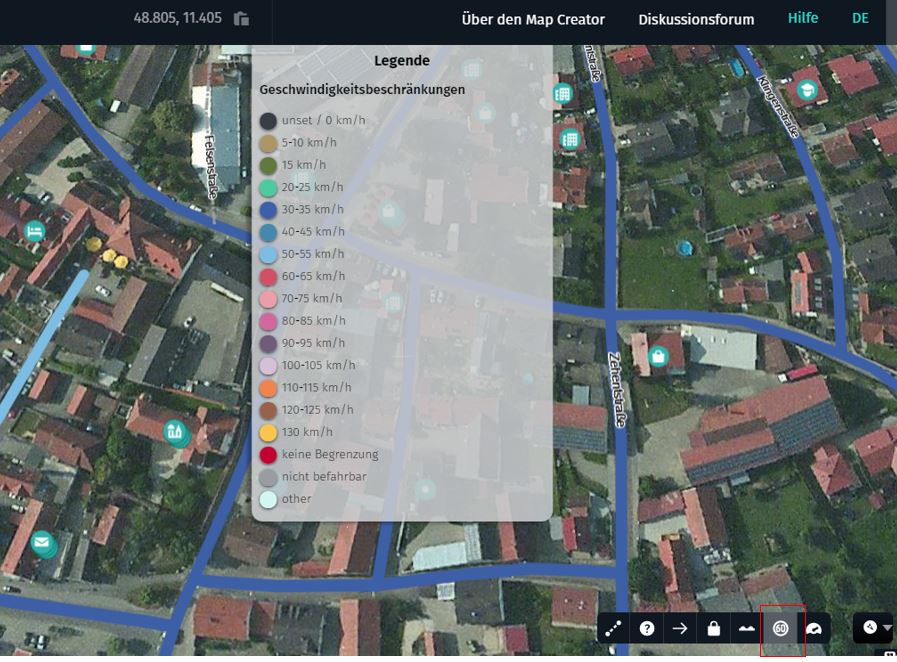Select the speedometer gauge toolbar icon
The width and height of the screenshot is (897, 662).
click(814, 628)
